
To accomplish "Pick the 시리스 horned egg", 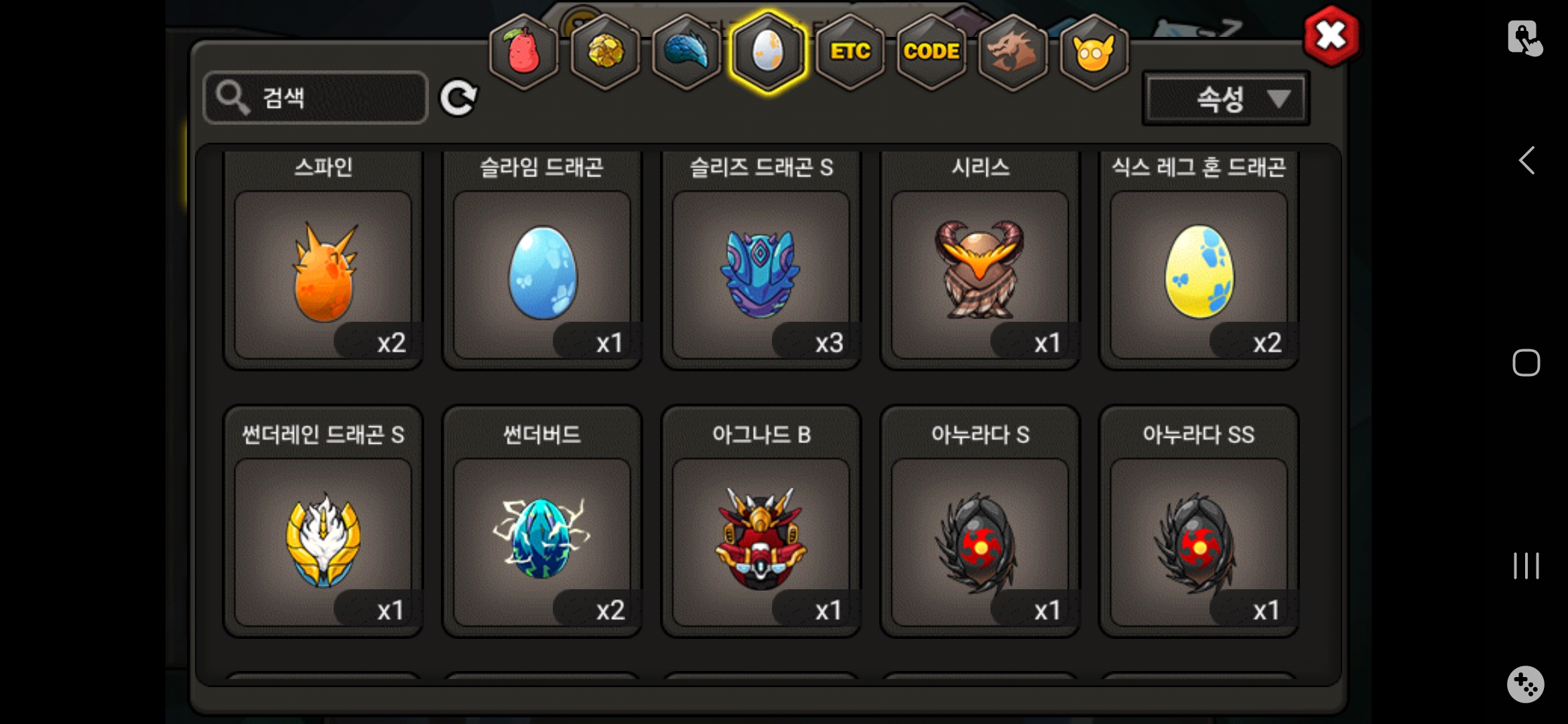I will pyautogui.click(x=980, y=261).
